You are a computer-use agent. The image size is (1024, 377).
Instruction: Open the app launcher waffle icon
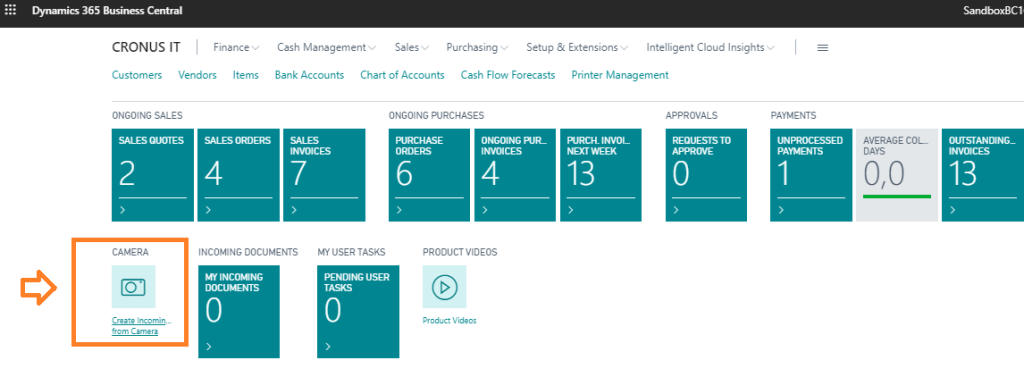click(10, 10)
